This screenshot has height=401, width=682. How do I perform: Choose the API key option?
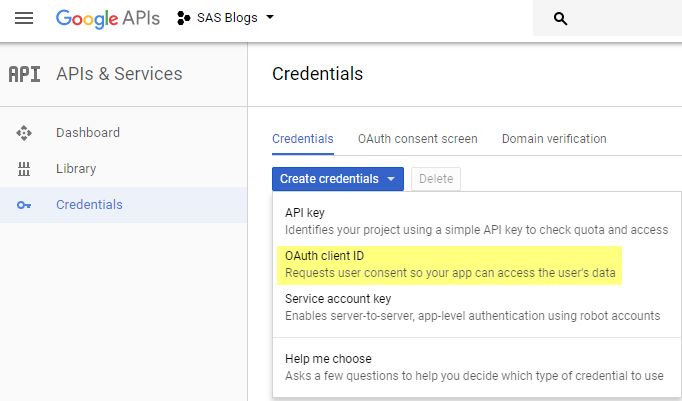tap(476, 221)
